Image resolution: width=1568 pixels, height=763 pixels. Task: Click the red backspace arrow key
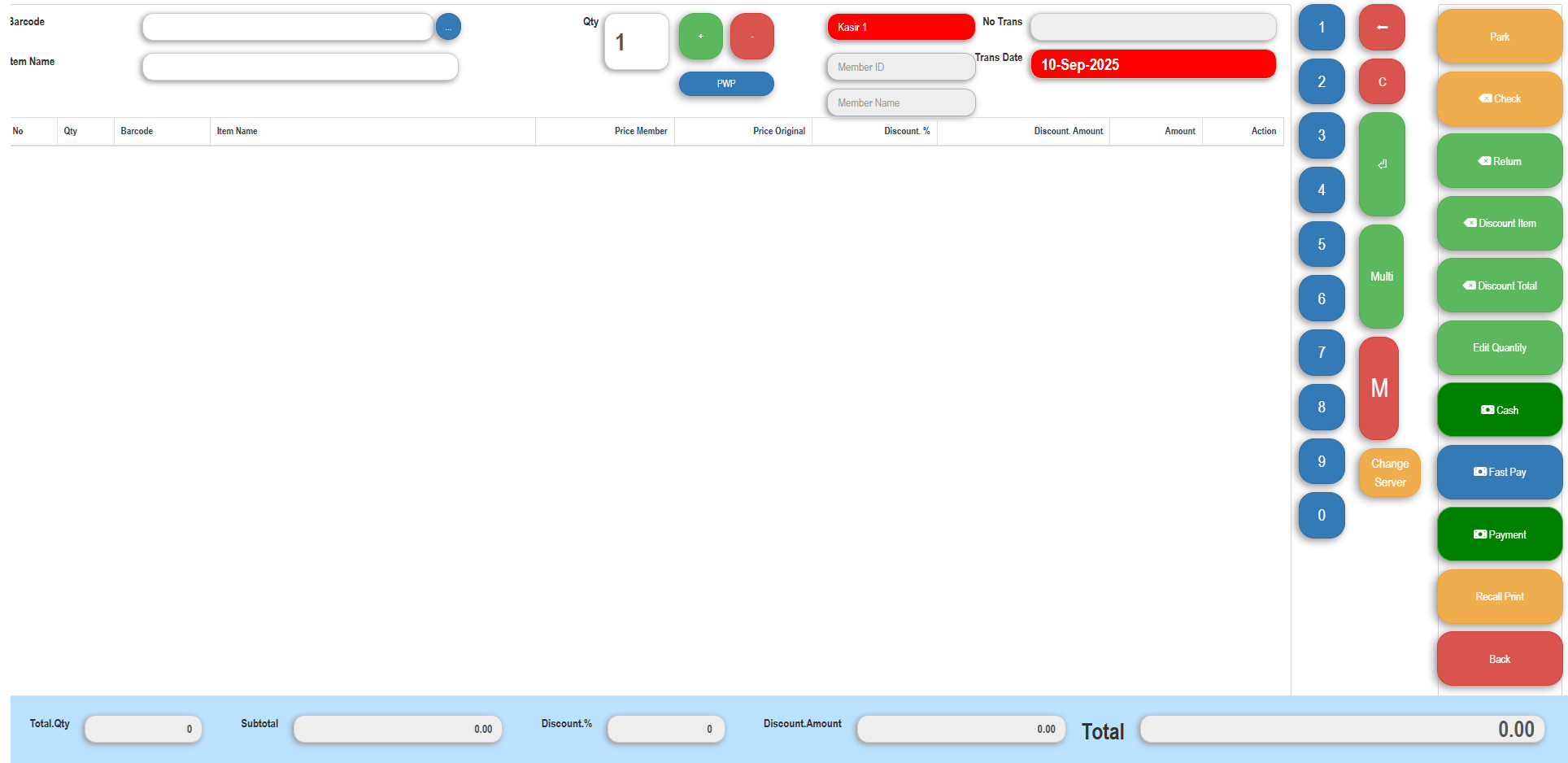click(1382, 28)
